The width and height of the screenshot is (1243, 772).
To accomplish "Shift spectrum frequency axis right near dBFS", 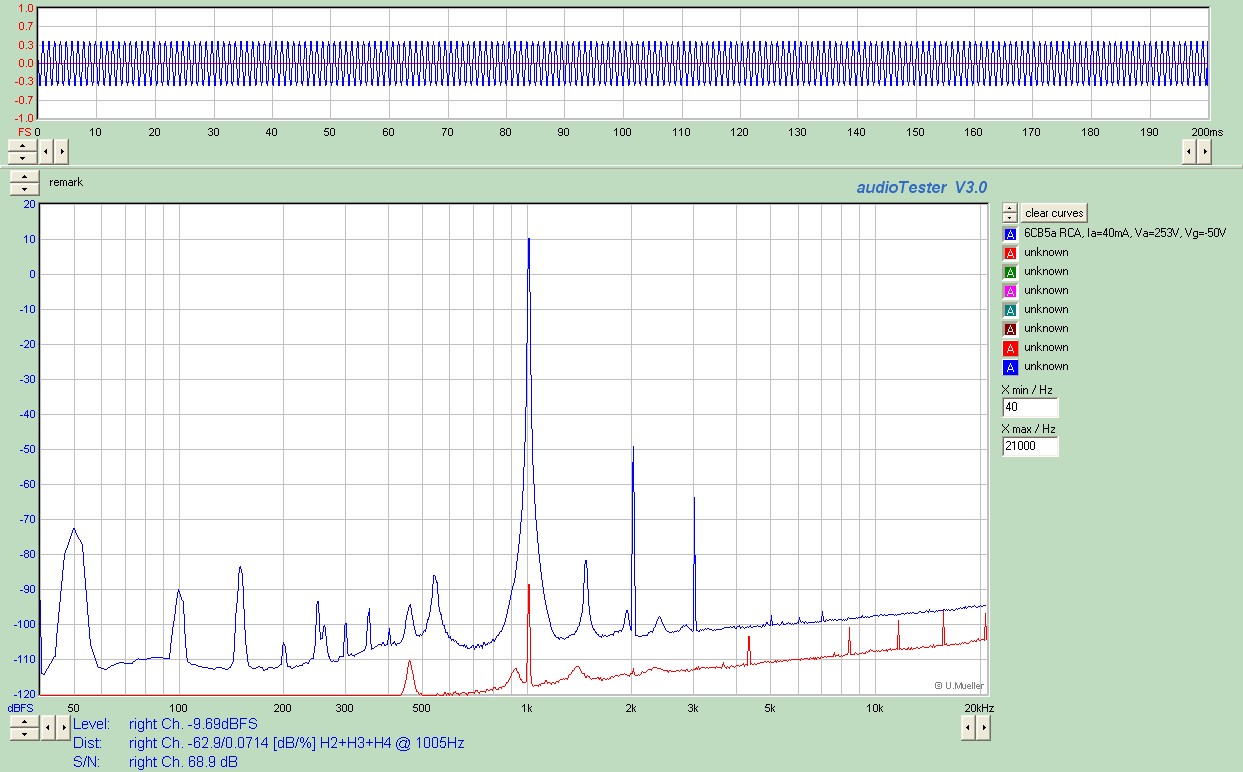I will [x=63, y=728].
